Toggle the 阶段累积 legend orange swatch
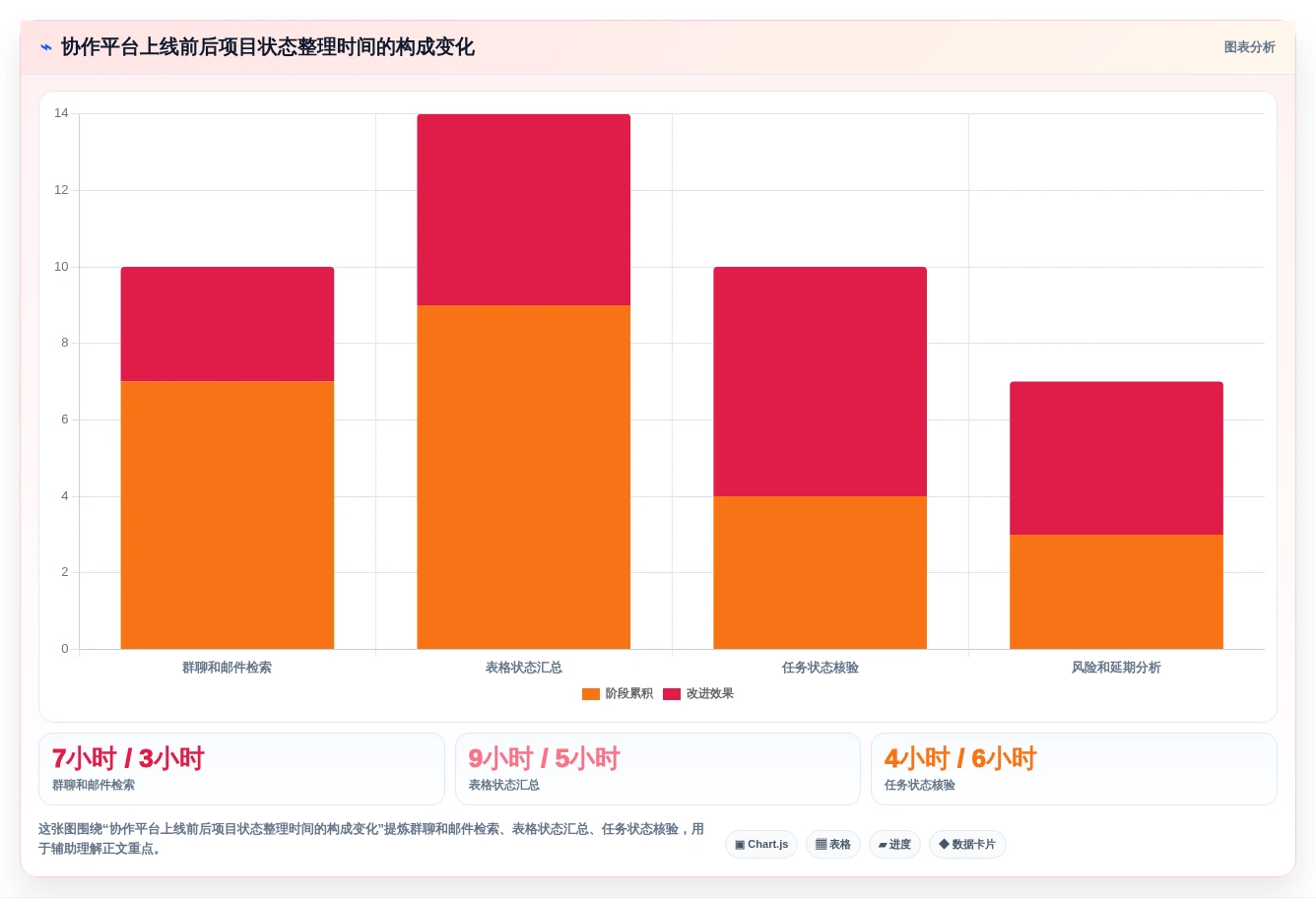The height and width of the screenshot is (898, 1316). click(591, 694)
